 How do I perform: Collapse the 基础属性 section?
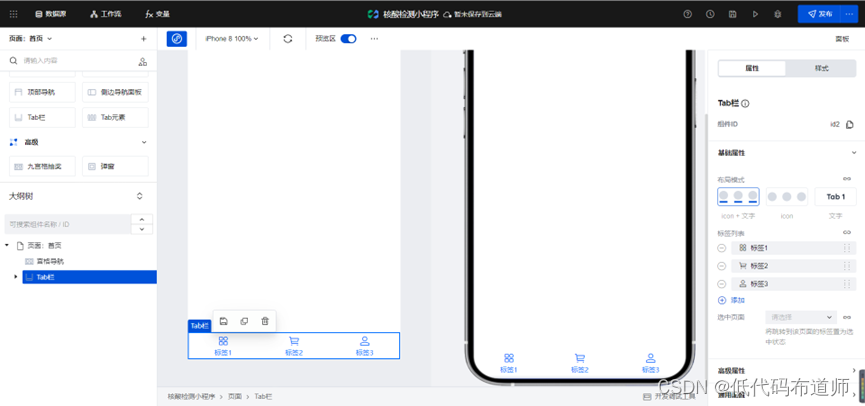(x=853, y=153)
